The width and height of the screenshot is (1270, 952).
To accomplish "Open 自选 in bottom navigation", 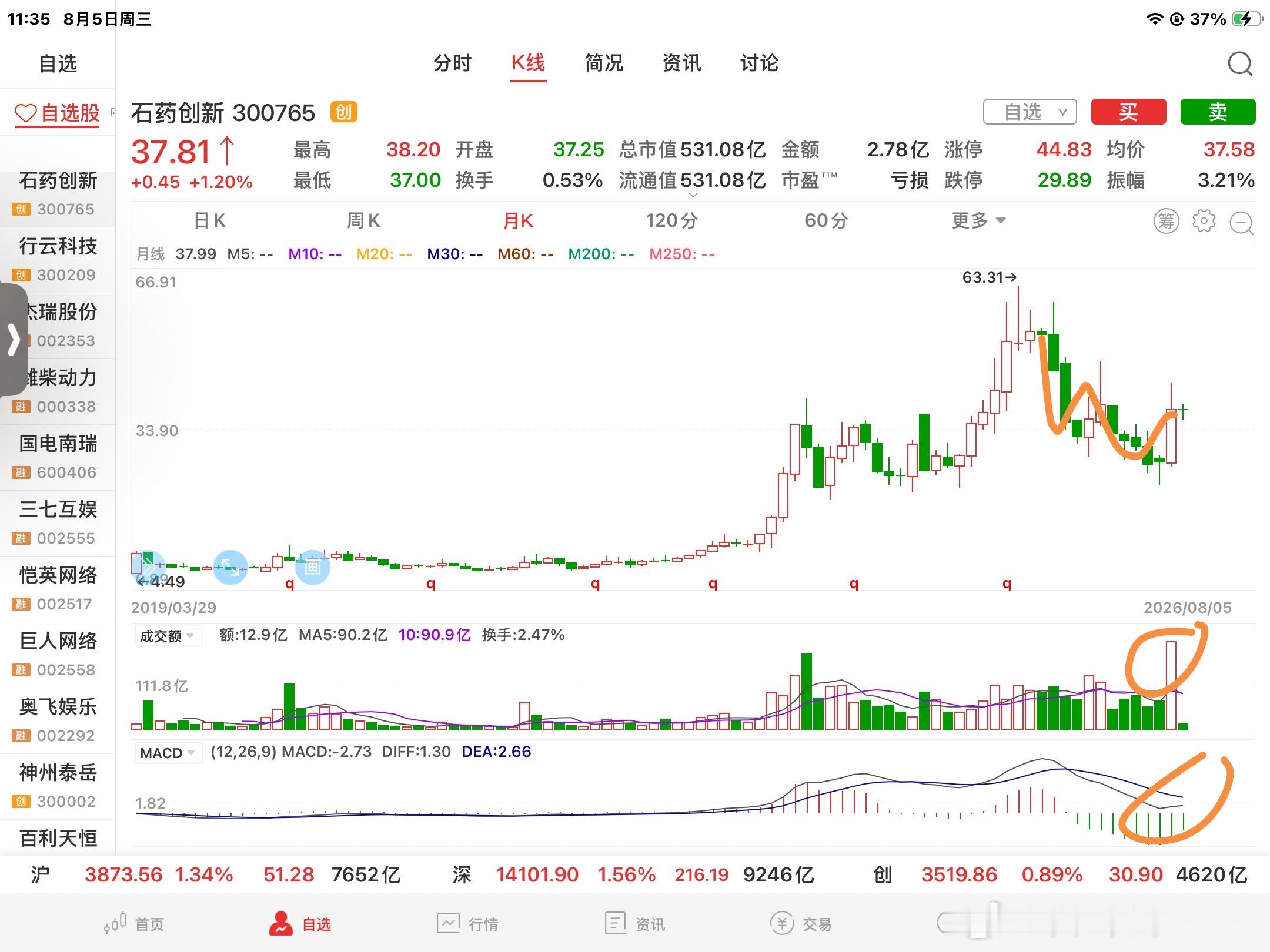I will click(300, 924).
